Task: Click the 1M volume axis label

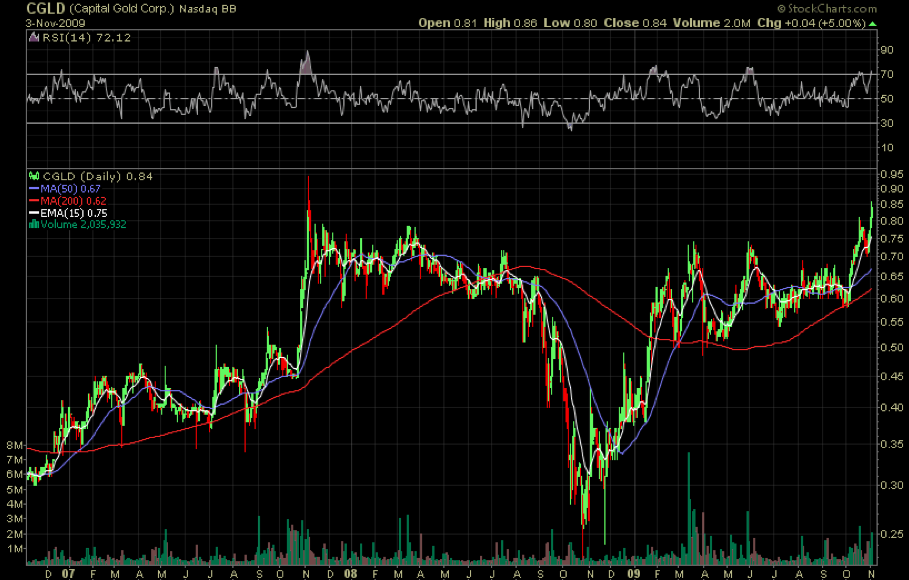Action: point(14,549)
